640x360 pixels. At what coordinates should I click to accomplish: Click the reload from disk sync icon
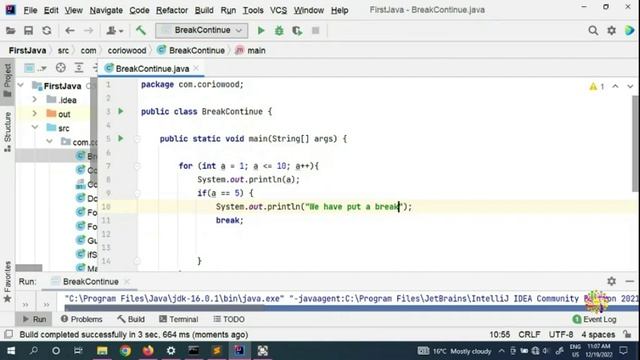tap(47, 31)
